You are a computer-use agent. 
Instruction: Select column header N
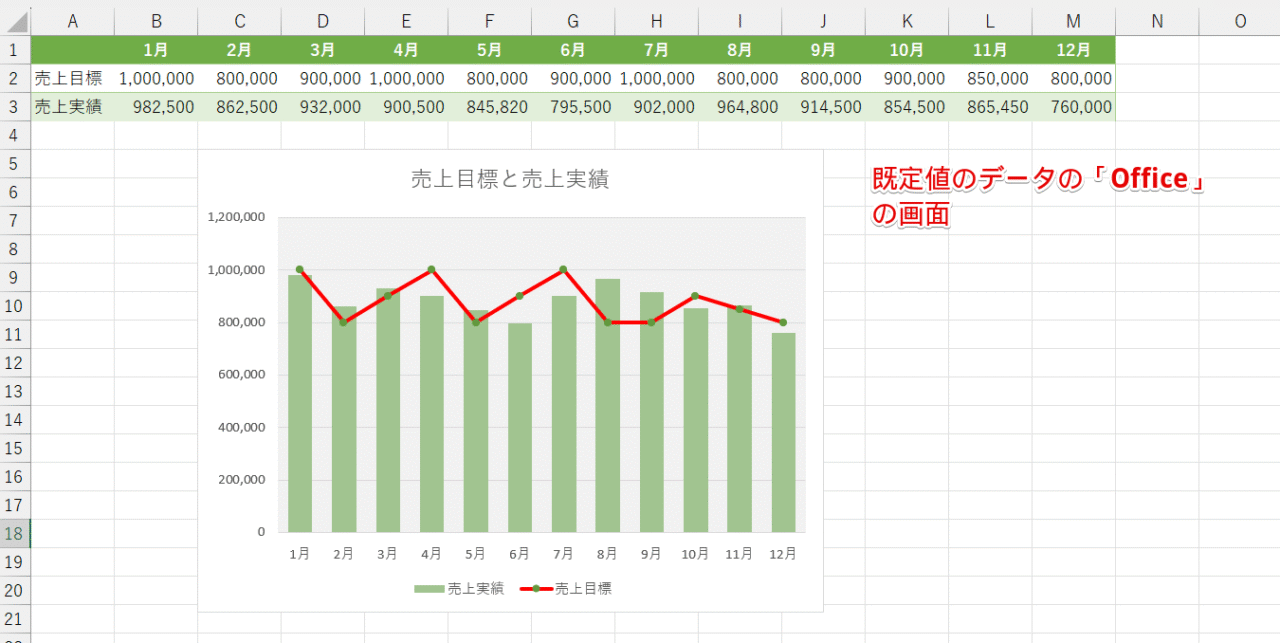(1157, 21)
